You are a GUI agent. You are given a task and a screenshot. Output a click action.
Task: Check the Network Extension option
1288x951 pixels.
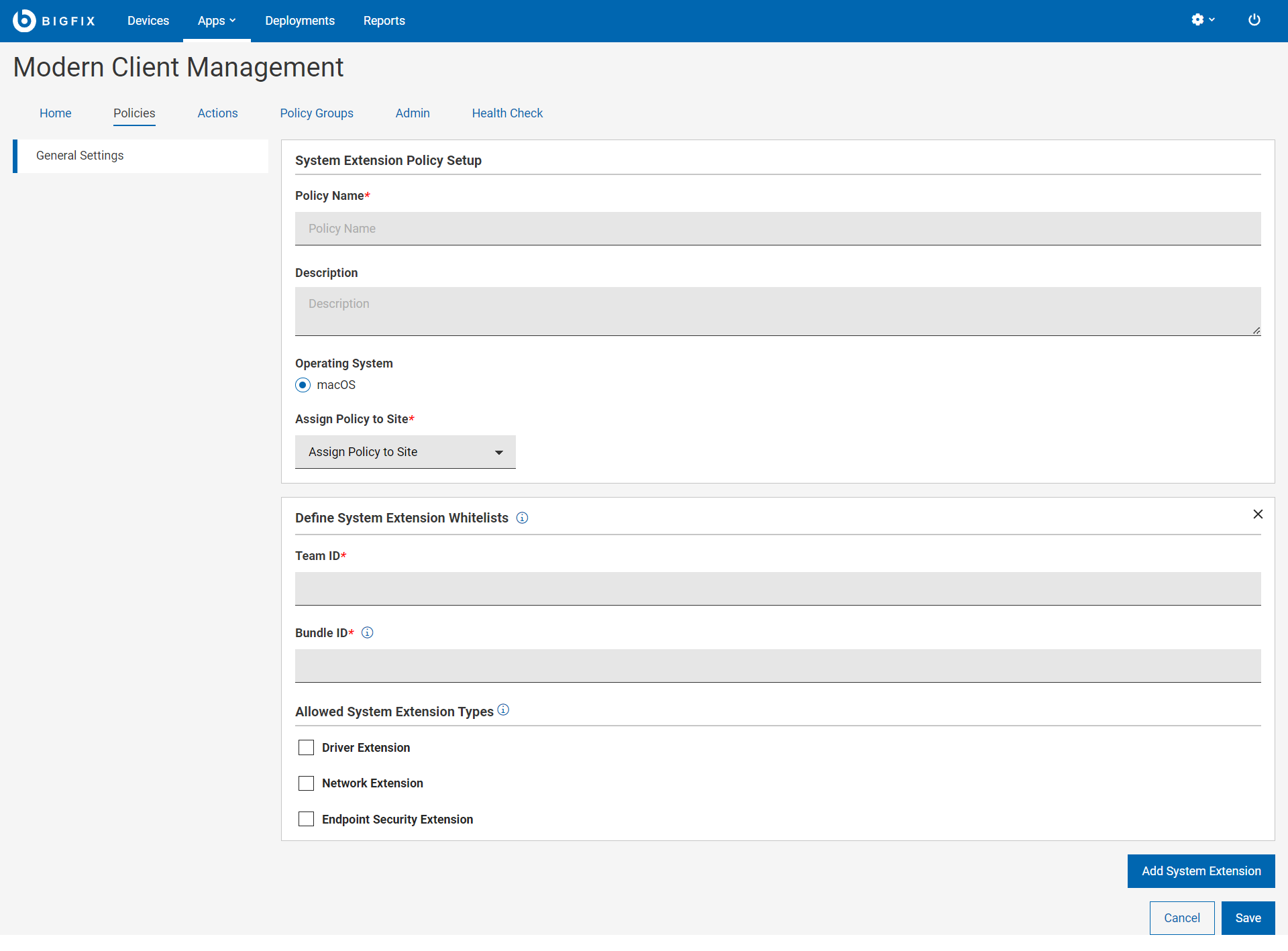point(306,783)
